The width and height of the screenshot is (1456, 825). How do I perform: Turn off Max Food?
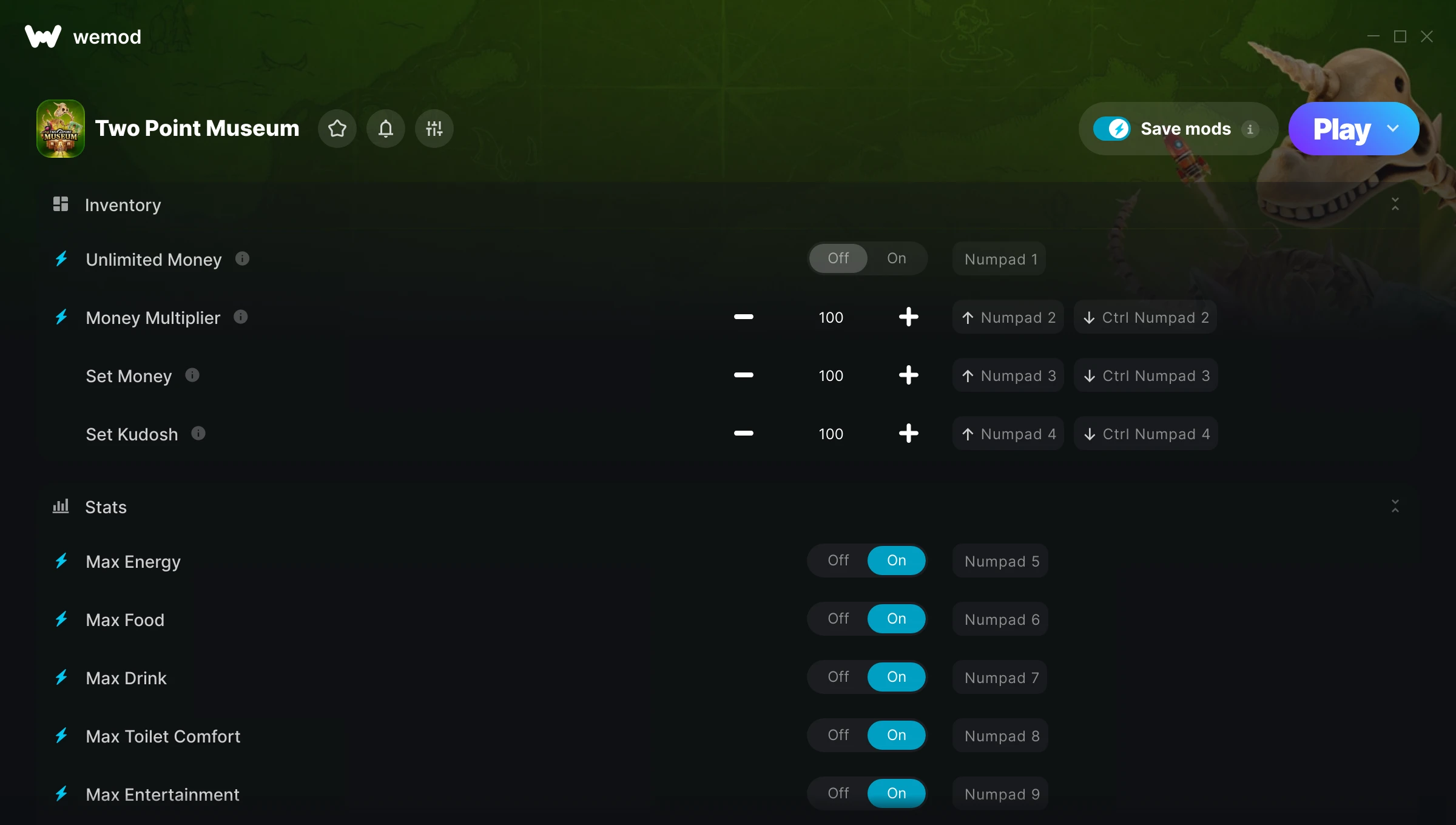[x=838, y=619]
